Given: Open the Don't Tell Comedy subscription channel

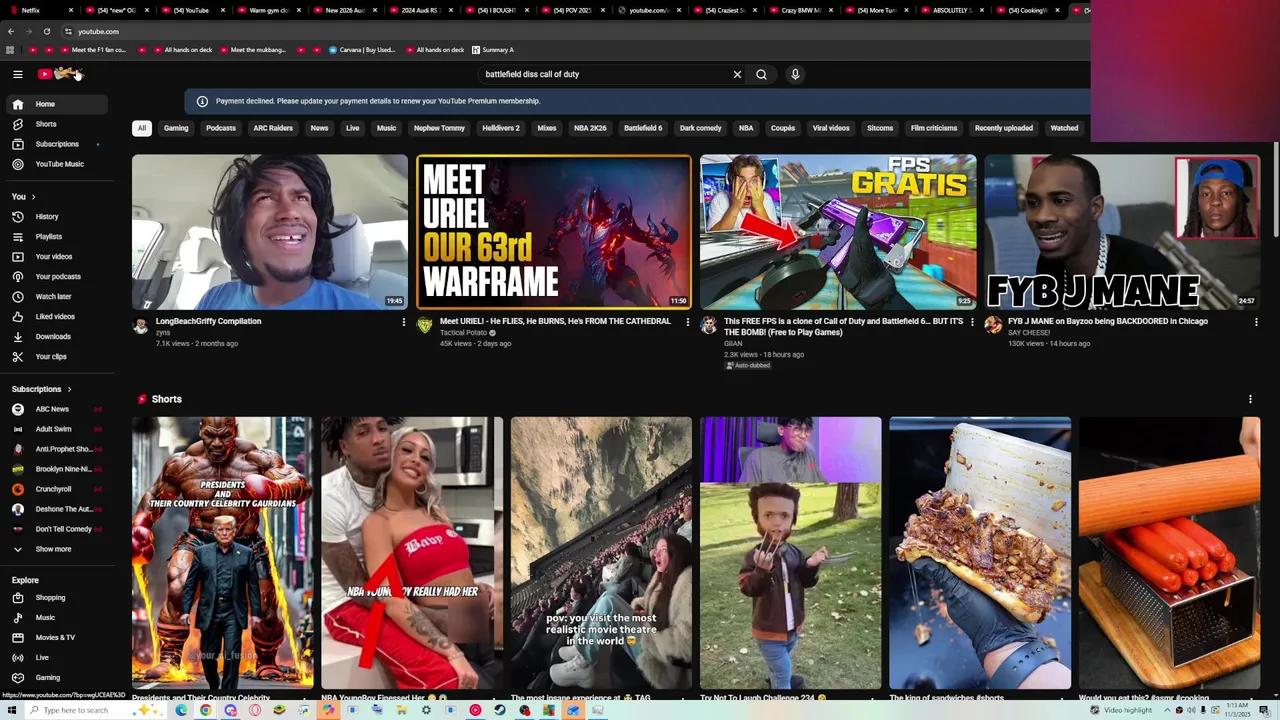Looking at the screenshot, I should (57, 529).
